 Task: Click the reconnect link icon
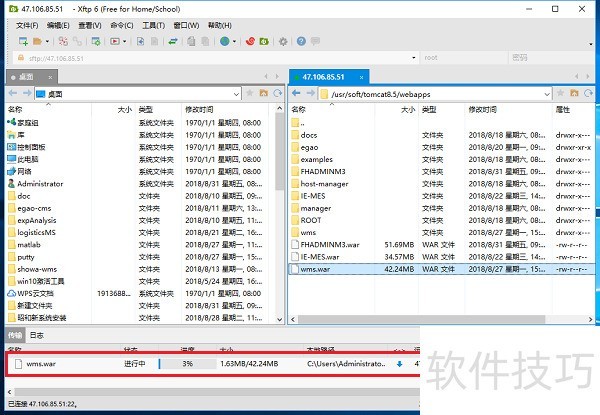click(77, 41)
